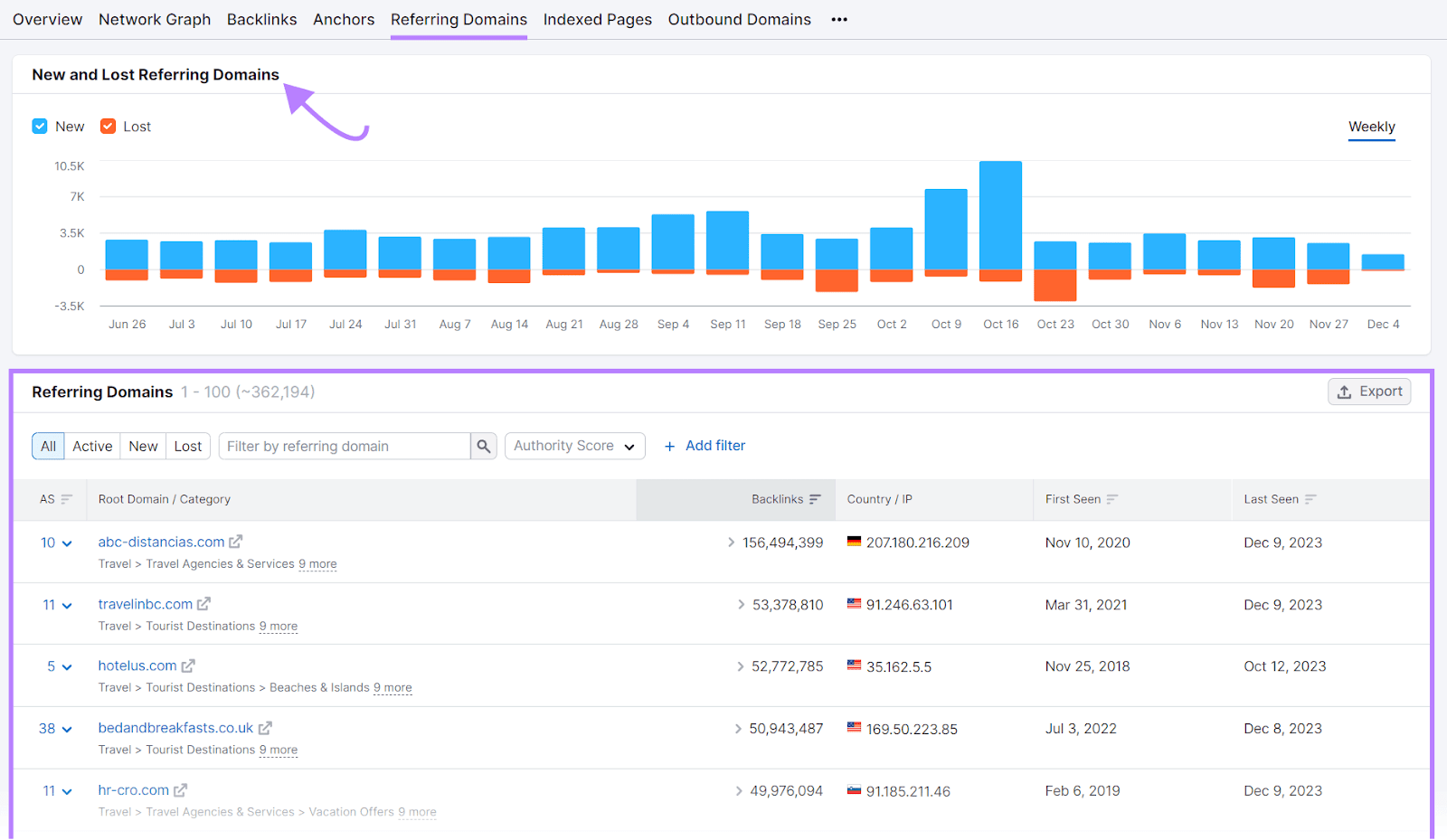1447x840 pixels.
Task: Open bedandbreakfasts.co.uk domain link
Action: tap(175, 728)
